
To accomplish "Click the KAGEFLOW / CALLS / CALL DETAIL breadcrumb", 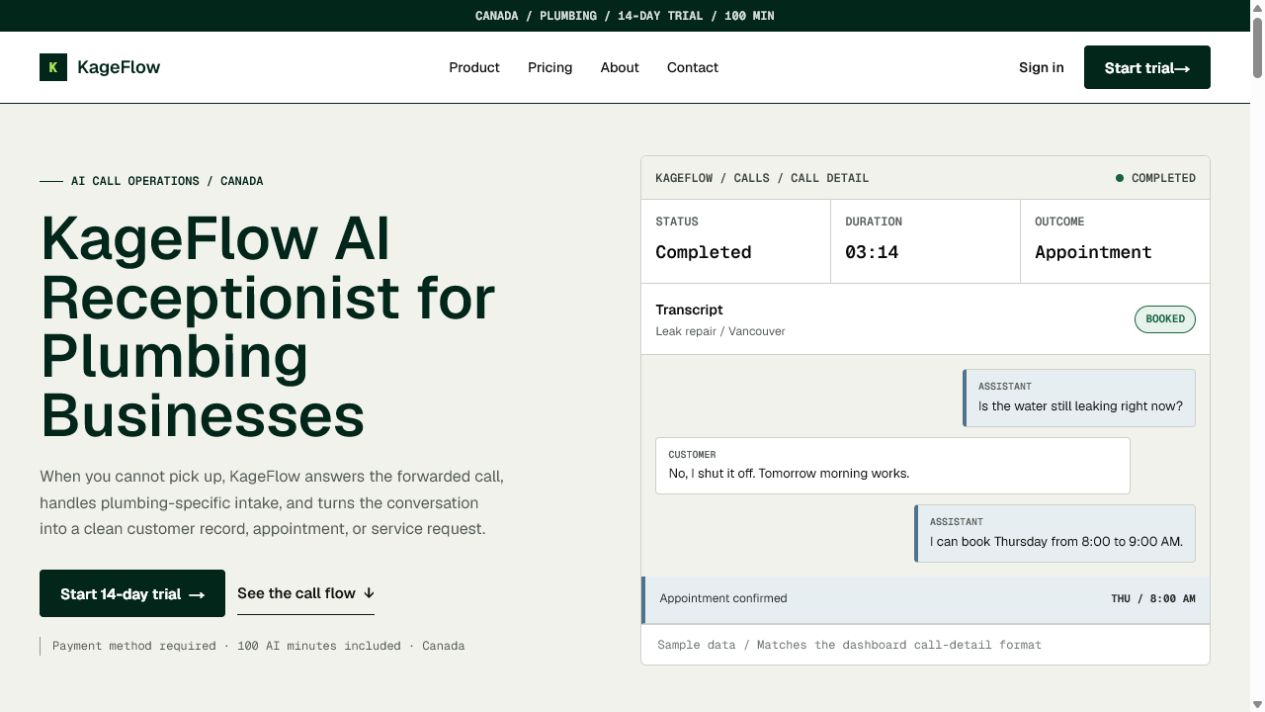I will (762, 178).
